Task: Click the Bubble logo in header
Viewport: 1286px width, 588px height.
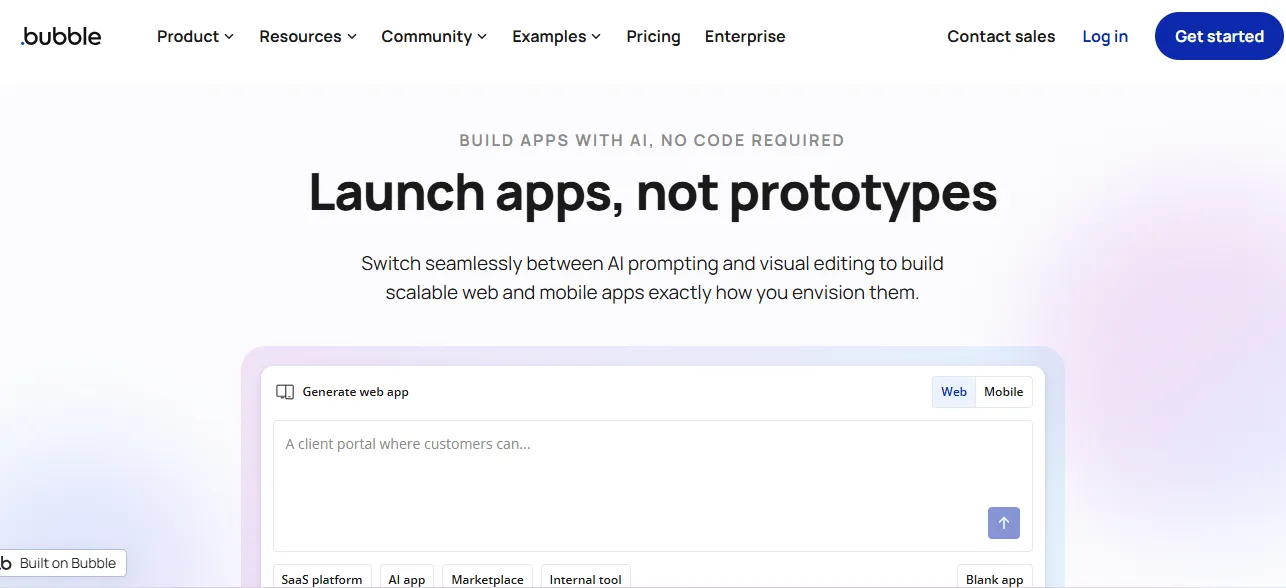Action: [61, 36]
